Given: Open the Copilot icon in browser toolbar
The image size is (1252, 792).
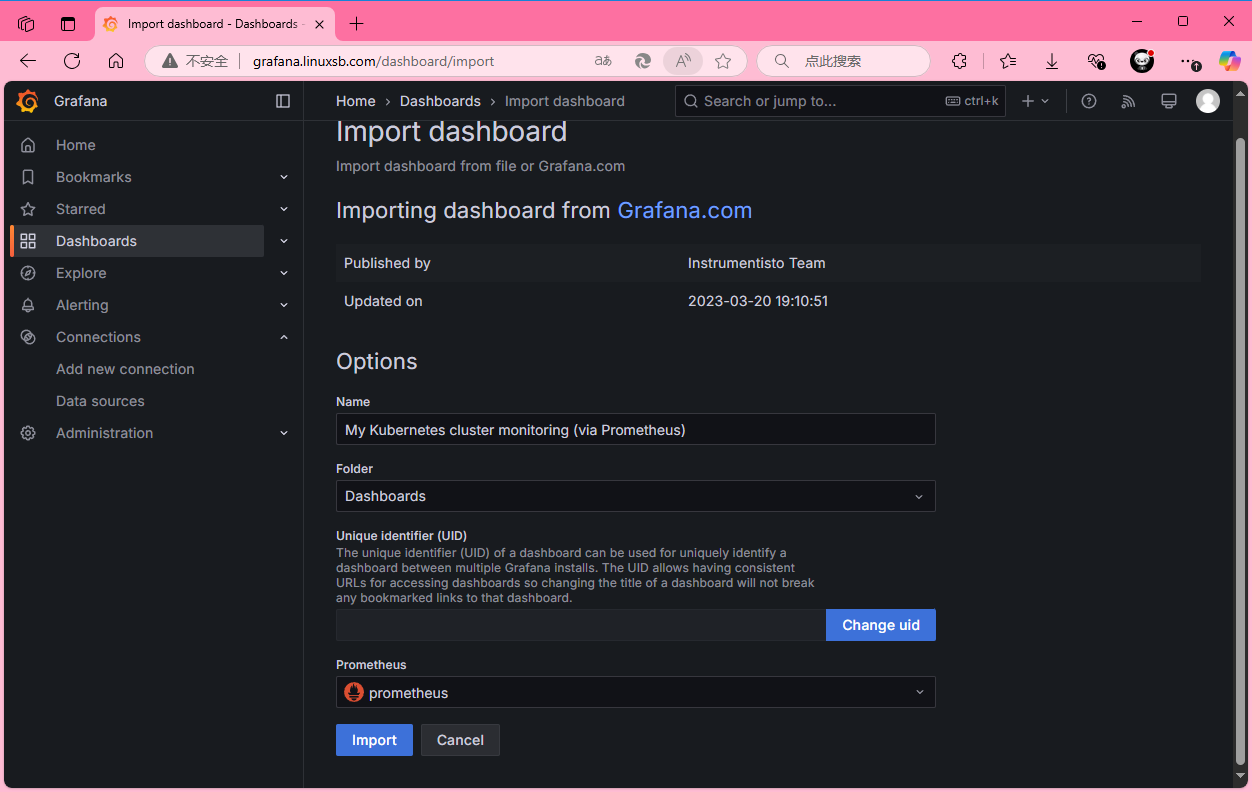Looking at the screenshot, I should pyautogui.click(x=1229, y=61).
